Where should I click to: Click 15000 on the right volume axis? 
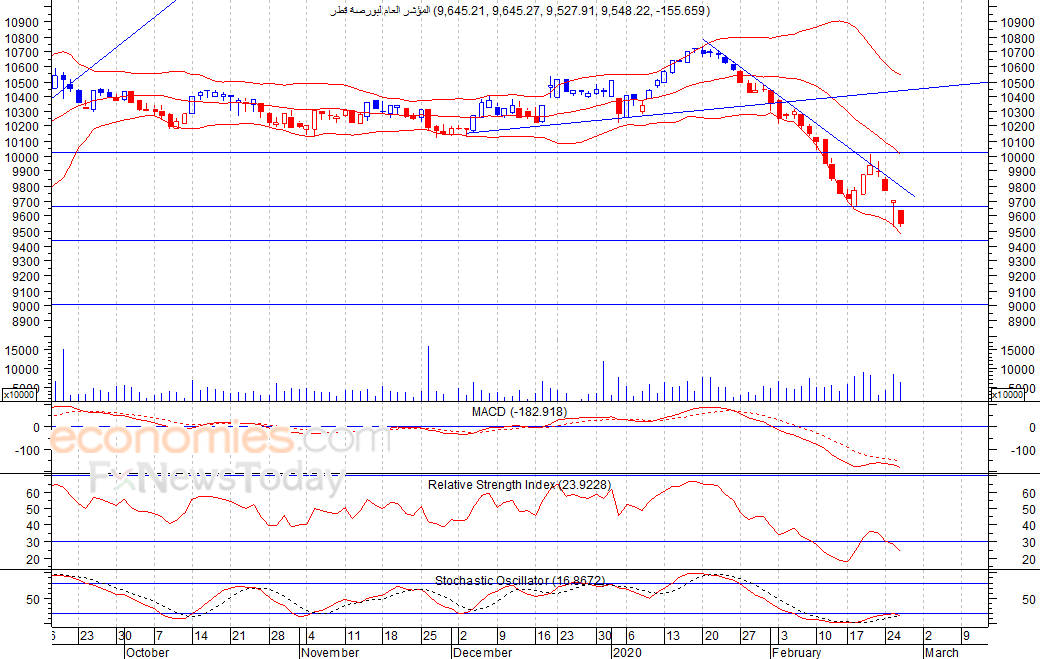pyautogui.click(x=1017, y=351)
